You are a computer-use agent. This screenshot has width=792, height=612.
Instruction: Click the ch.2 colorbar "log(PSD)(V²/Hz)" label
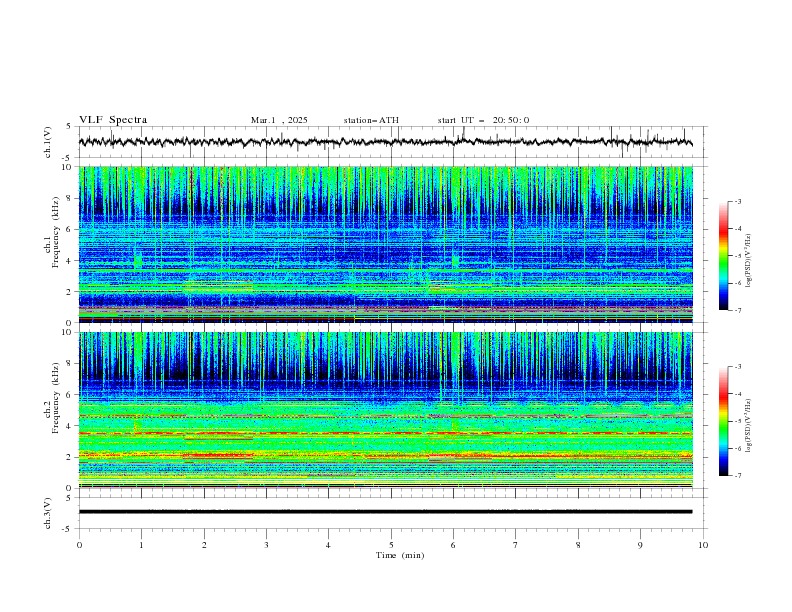[x=748, y=425]
